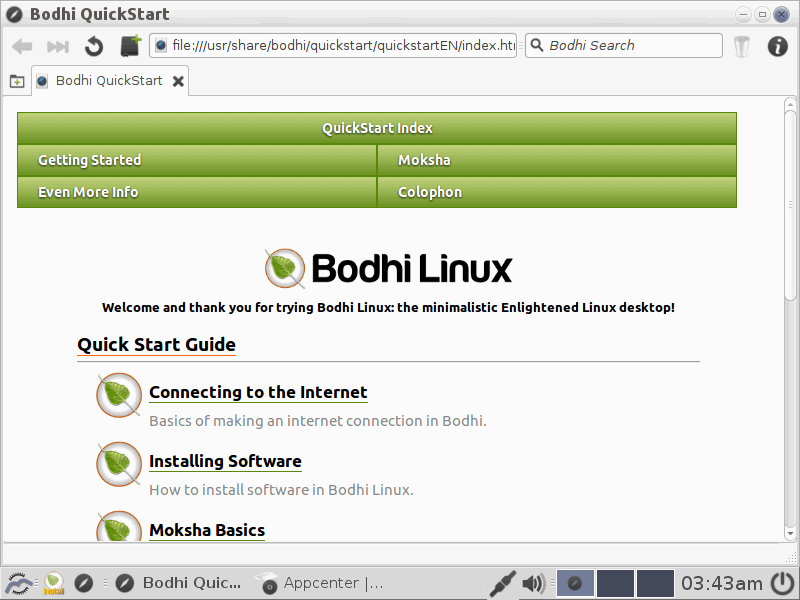Click the scrollbar up arrow

point(790,104)
